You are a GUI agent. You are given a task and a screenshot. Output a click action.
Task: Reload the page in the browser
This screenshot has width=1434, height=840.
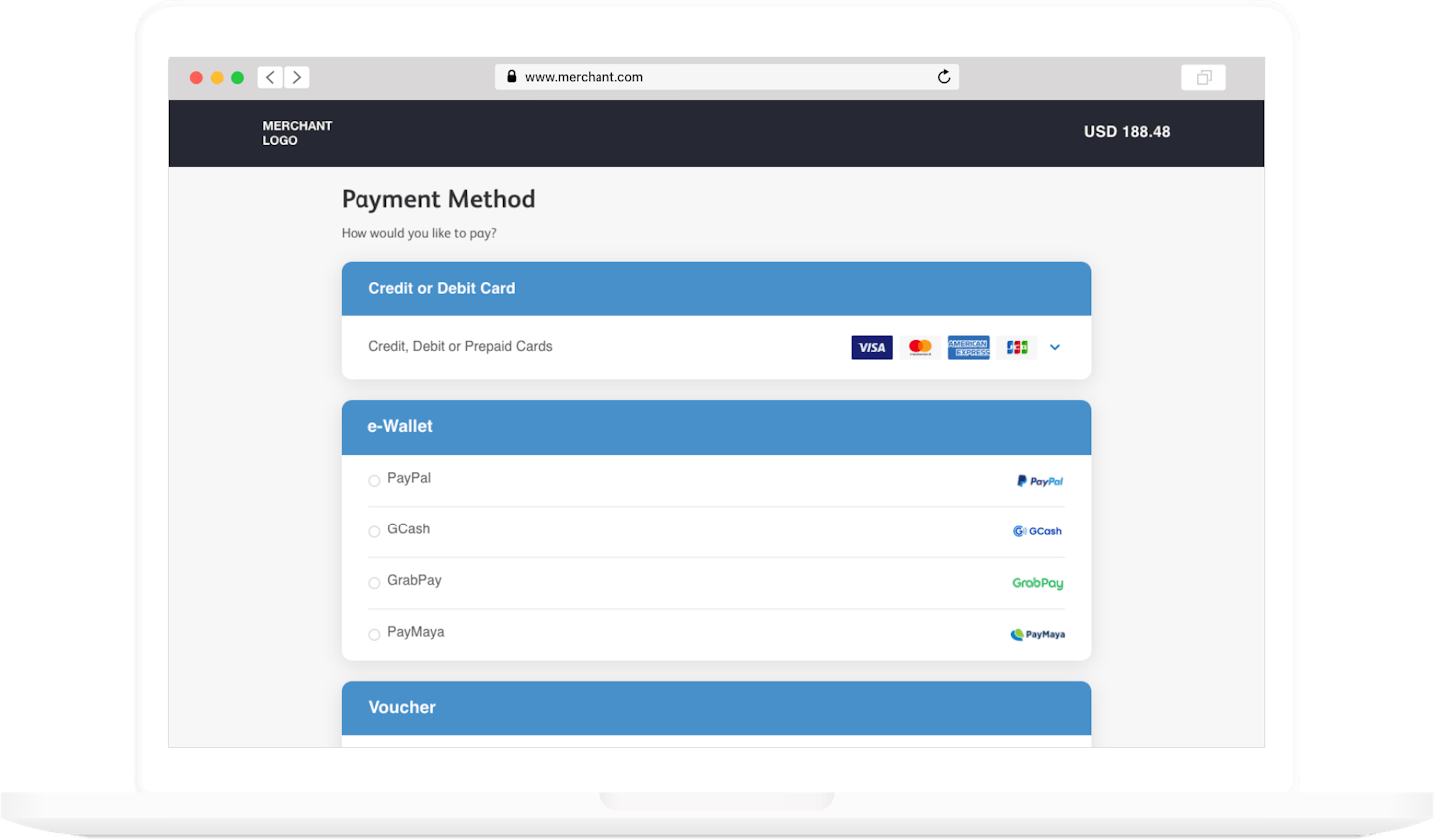tap(944, 77)
